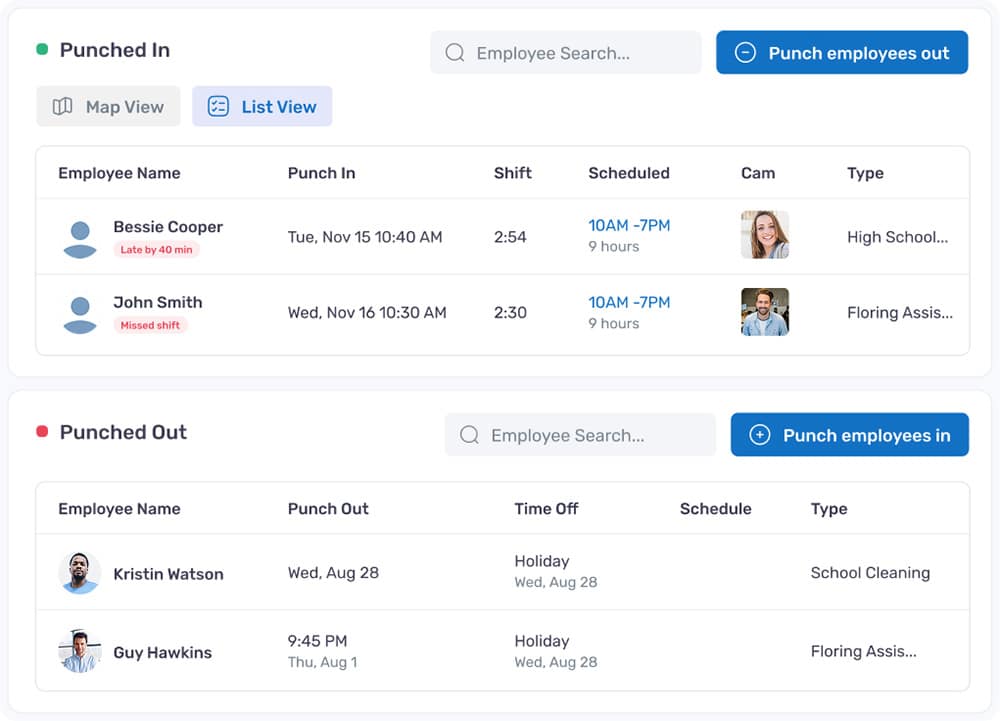Click the map icon in Map View

tap(62, 106)
